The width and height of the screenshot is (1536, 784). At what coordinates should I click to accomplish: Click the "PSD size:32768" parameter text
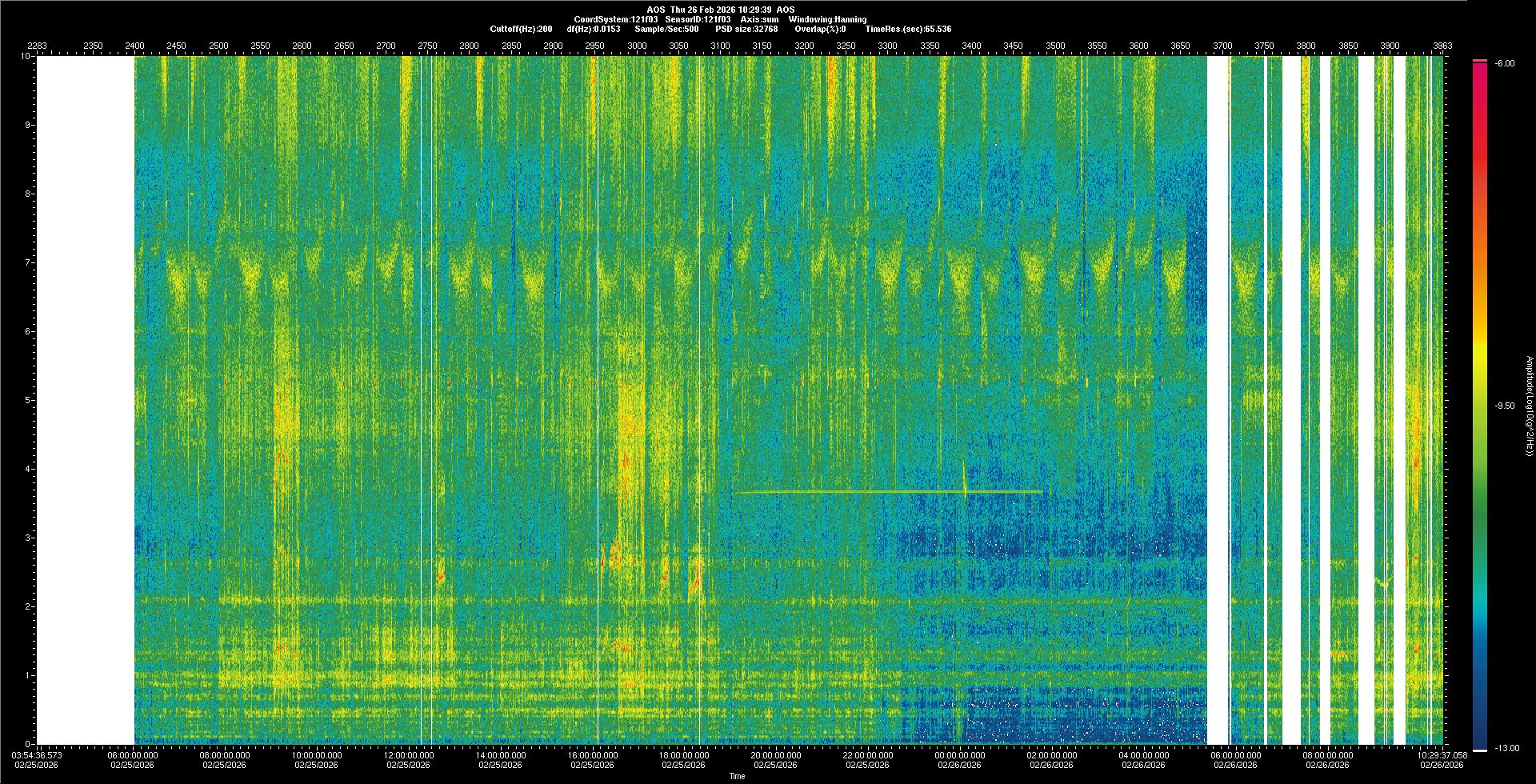click(x=746, y=29)
